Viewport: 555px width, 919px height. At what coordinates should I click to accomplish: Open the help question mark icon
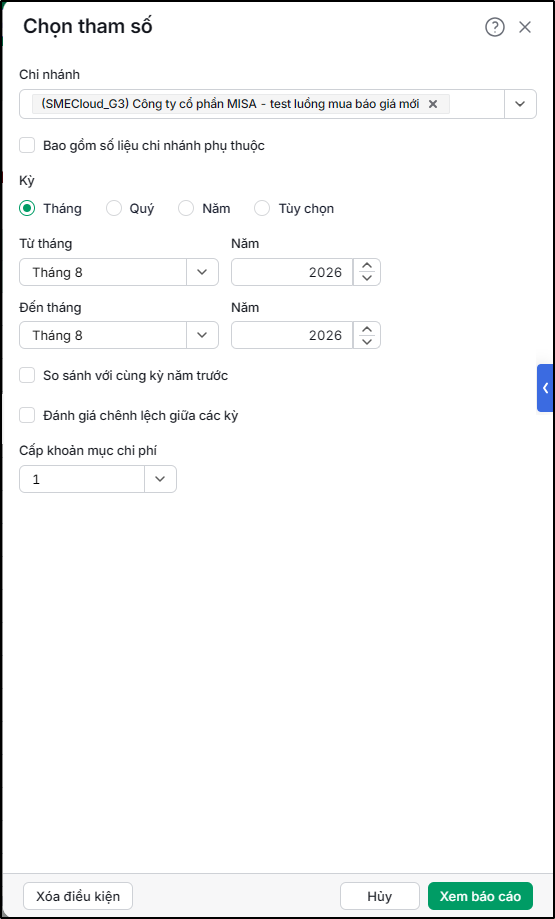pos(495,27)
